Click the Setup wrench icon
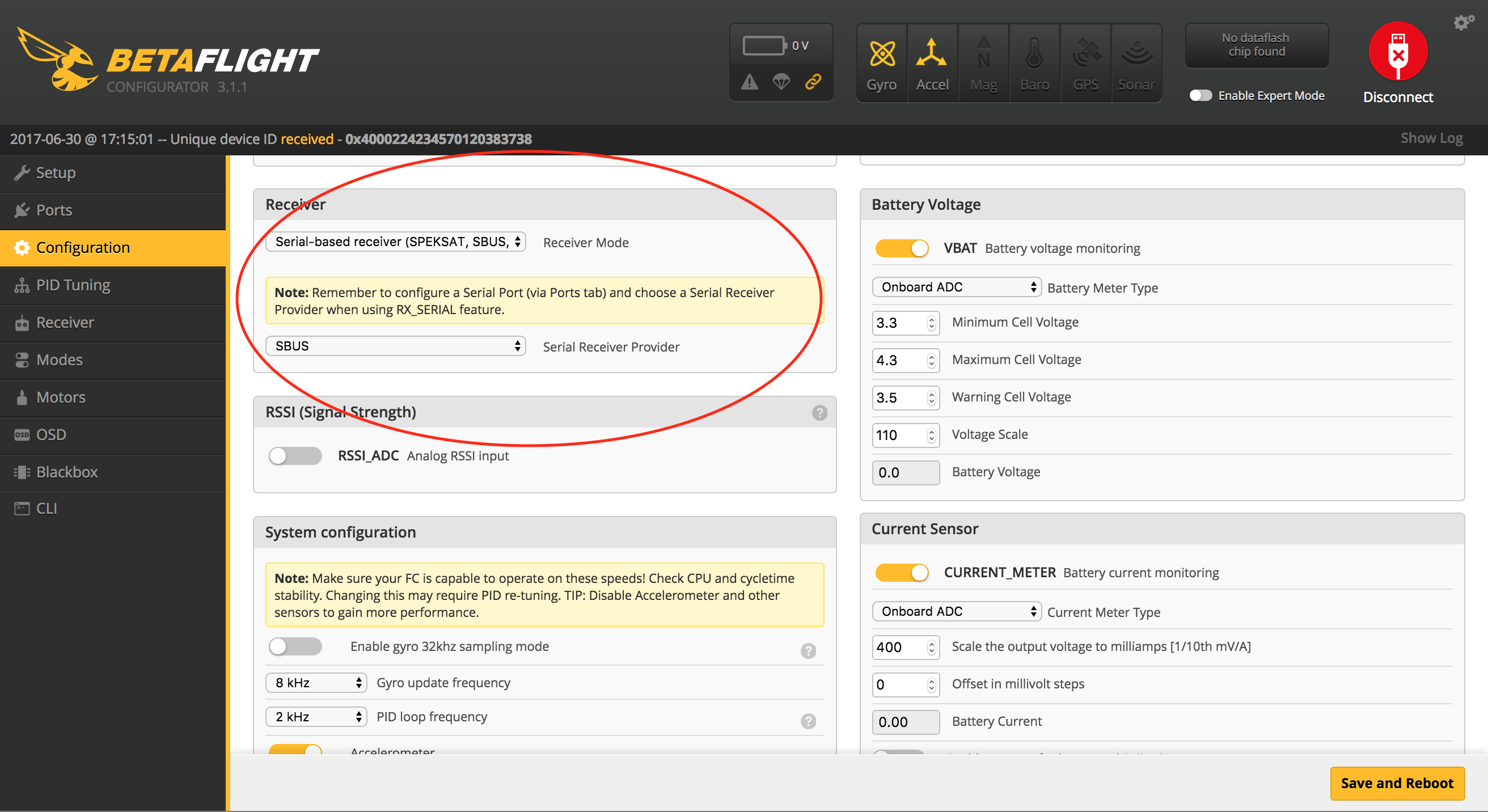The height and width of the screenshot is (812, 1488). click(x=22, y=173)
